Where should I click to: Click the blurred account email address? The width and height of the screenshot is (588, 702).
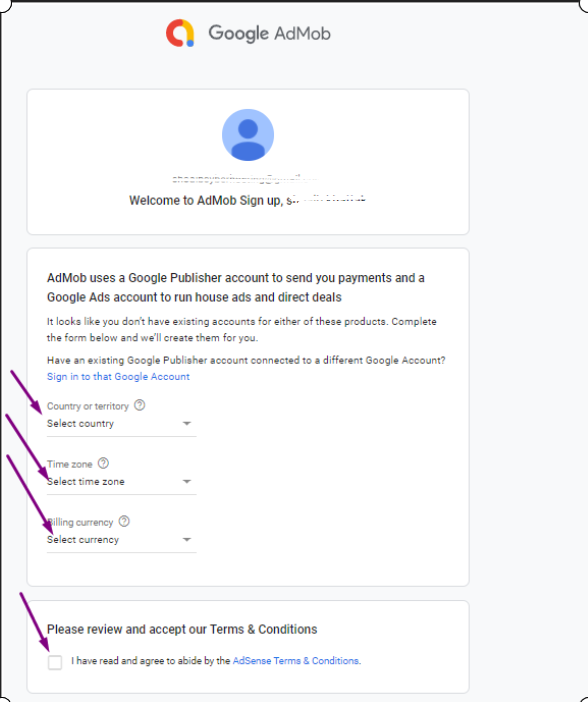coord(244,179)
